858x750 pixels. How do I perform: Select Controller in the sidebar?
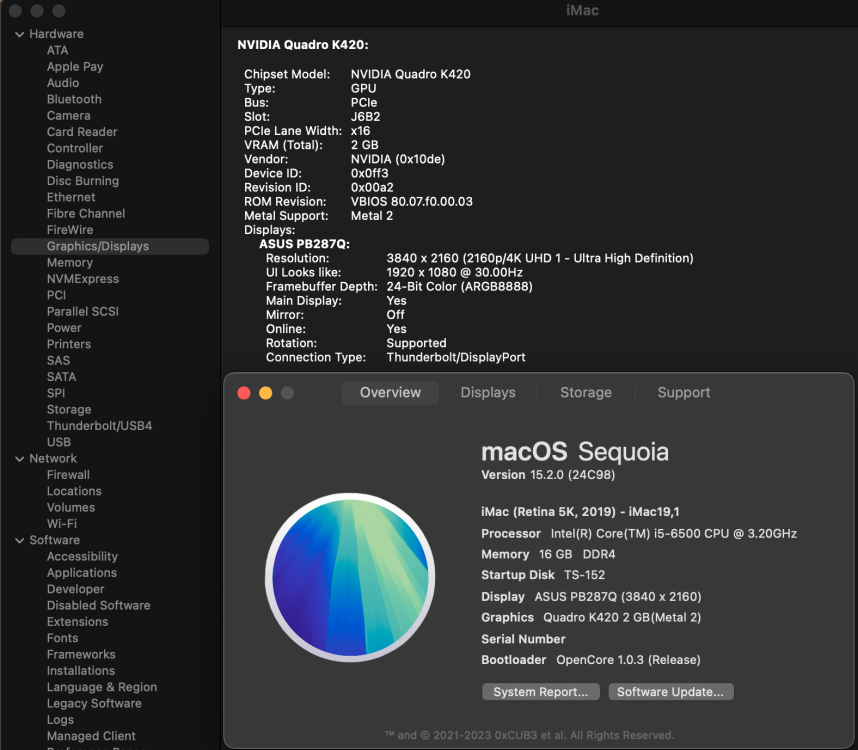pyautogui.click(x=75, y=148)
